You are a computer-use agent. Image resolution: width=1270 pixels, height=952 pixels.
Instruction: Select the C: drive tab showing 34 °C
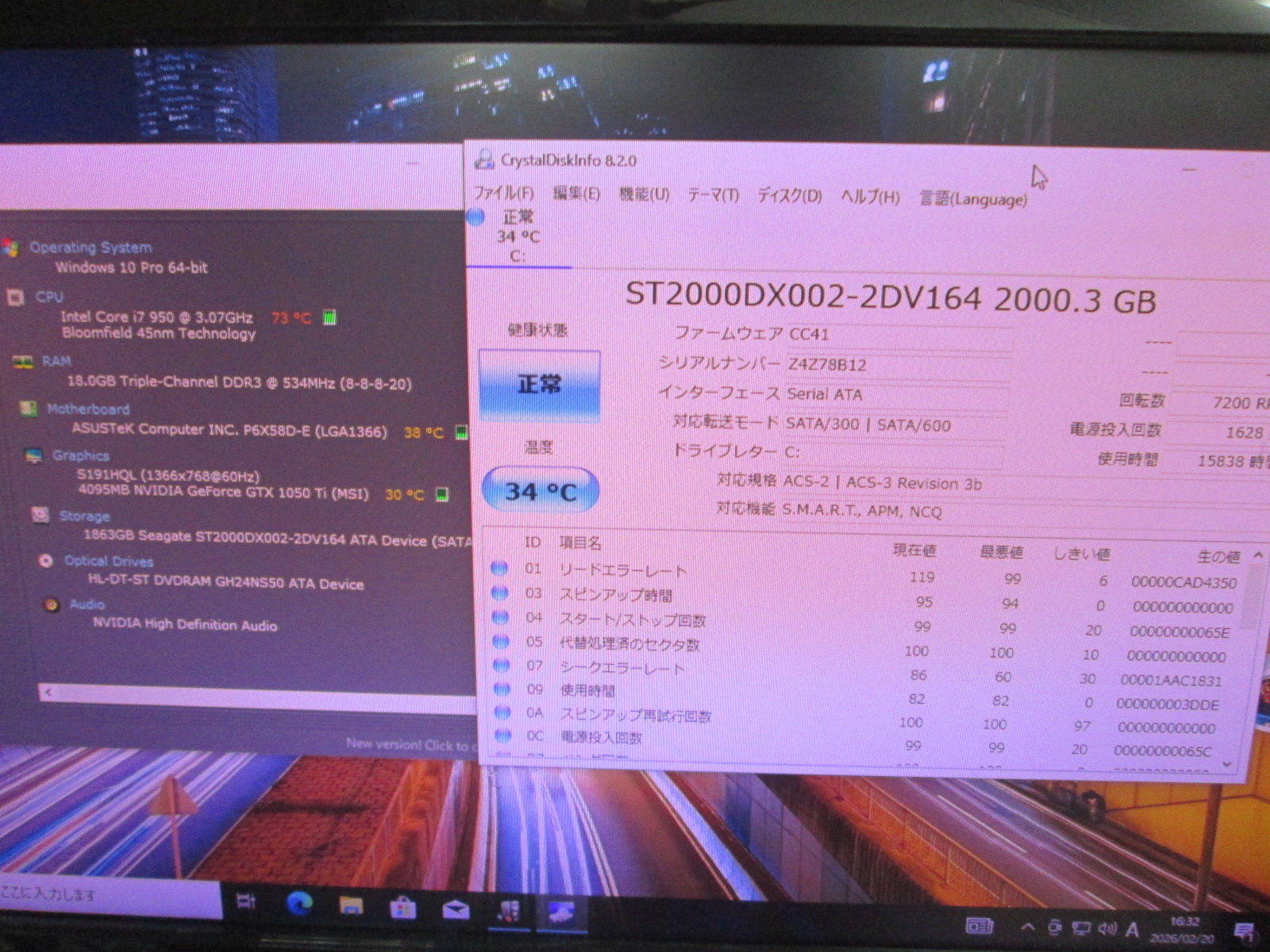coord(517,236)
